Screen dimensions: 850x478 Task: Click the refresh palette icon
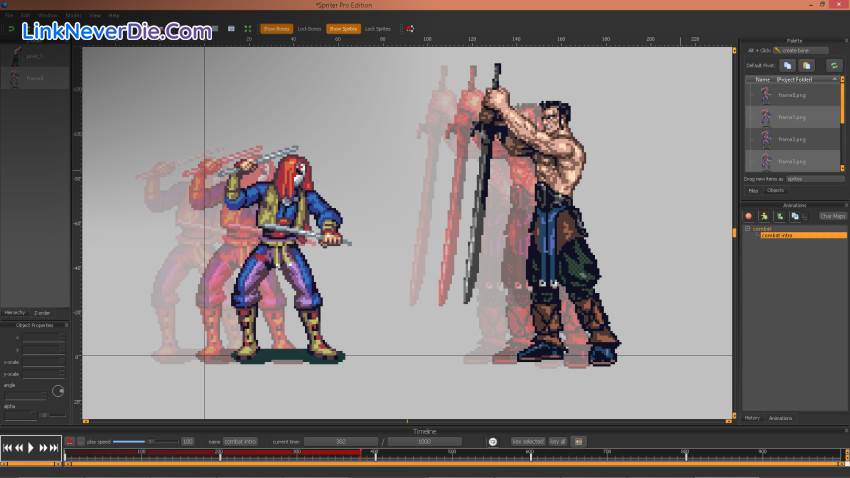pyautogui.click(x=833, y=65)
